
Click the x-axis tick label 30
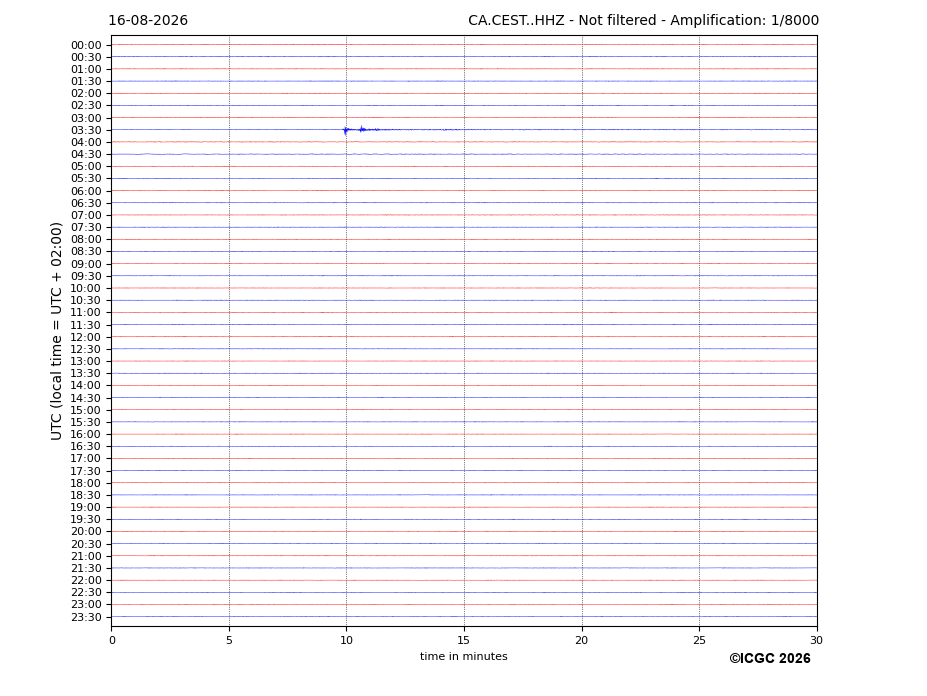(x=816, y=640)
